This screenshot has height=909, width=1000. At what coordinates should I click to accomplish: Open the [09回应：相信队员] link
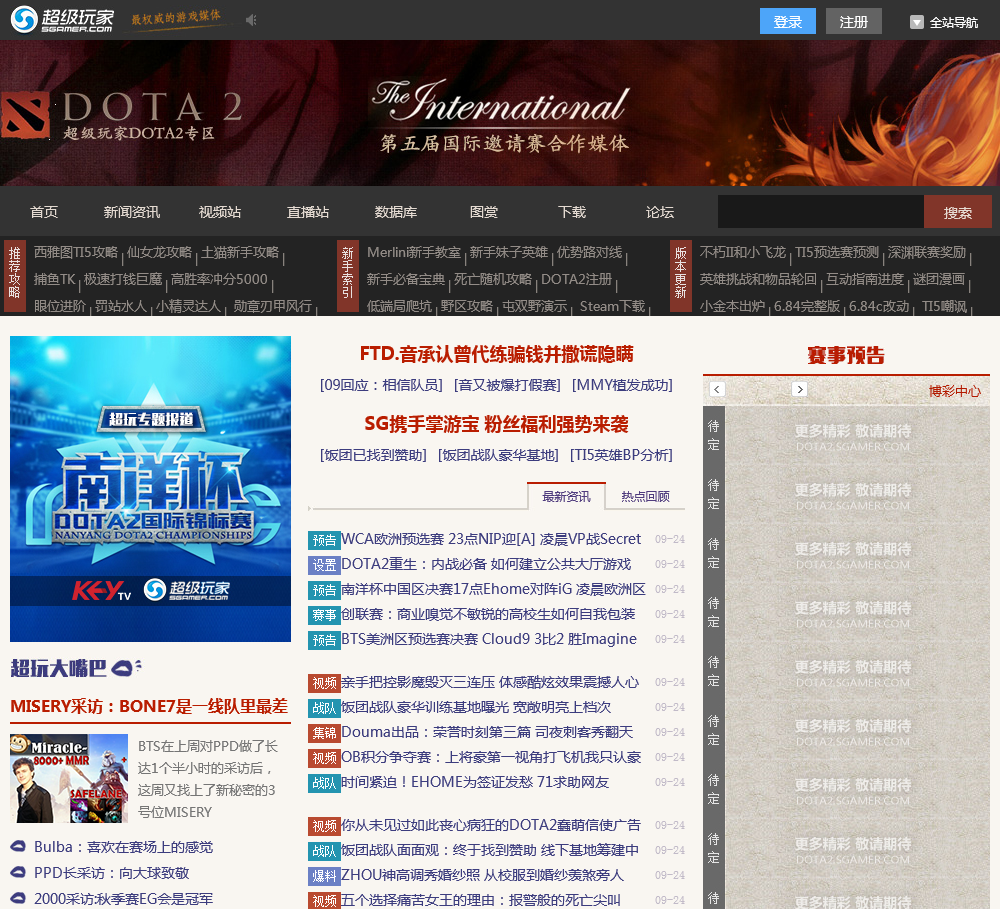381,385
